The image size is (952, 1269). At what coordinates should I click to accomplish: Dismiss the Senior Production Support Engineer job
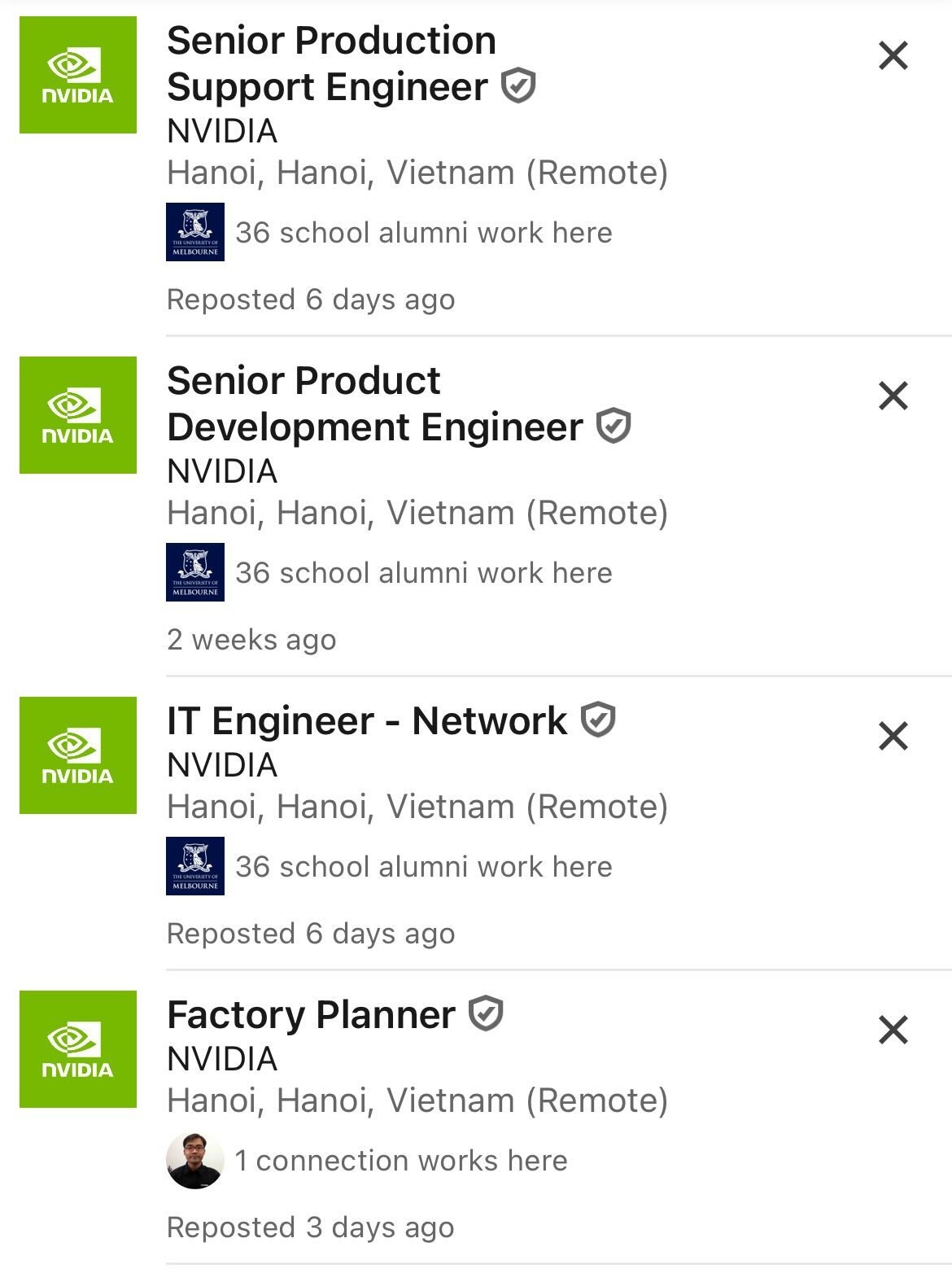coord(893,57)
